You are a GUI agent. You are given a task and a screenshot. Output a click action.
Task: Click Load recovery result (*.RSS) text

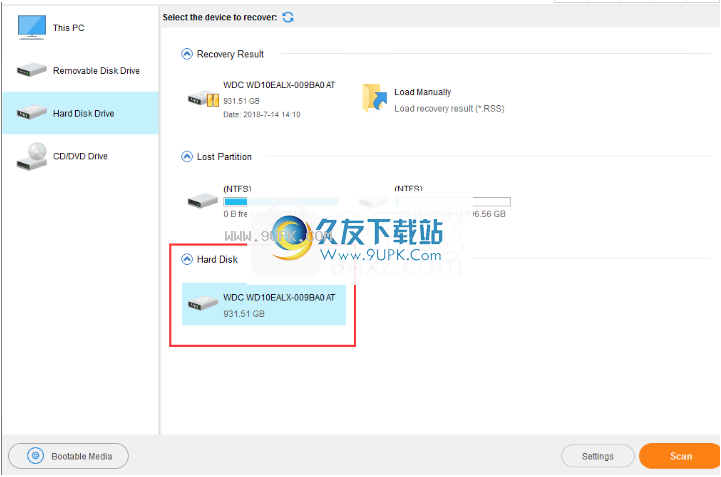coord(449,109)
